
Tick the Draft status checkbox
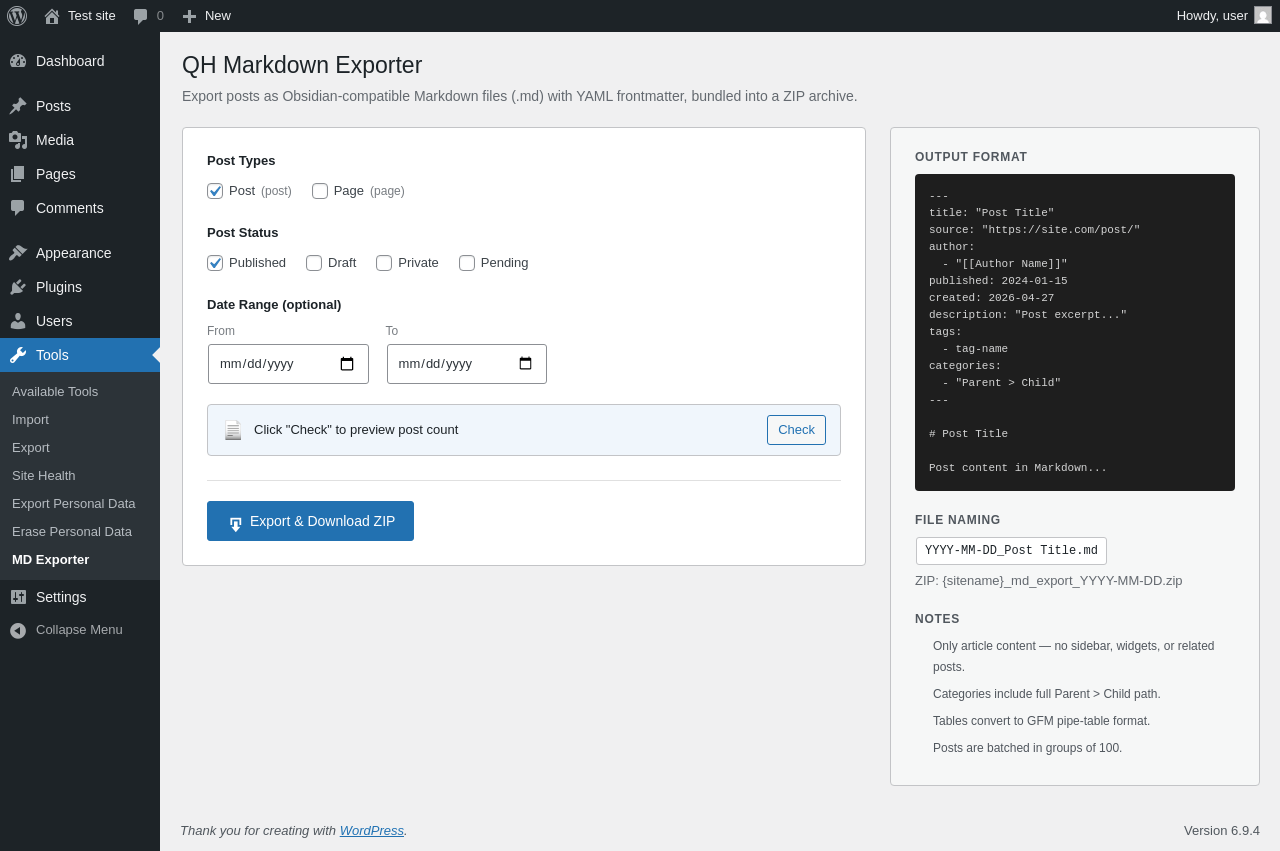coord(314,263)
